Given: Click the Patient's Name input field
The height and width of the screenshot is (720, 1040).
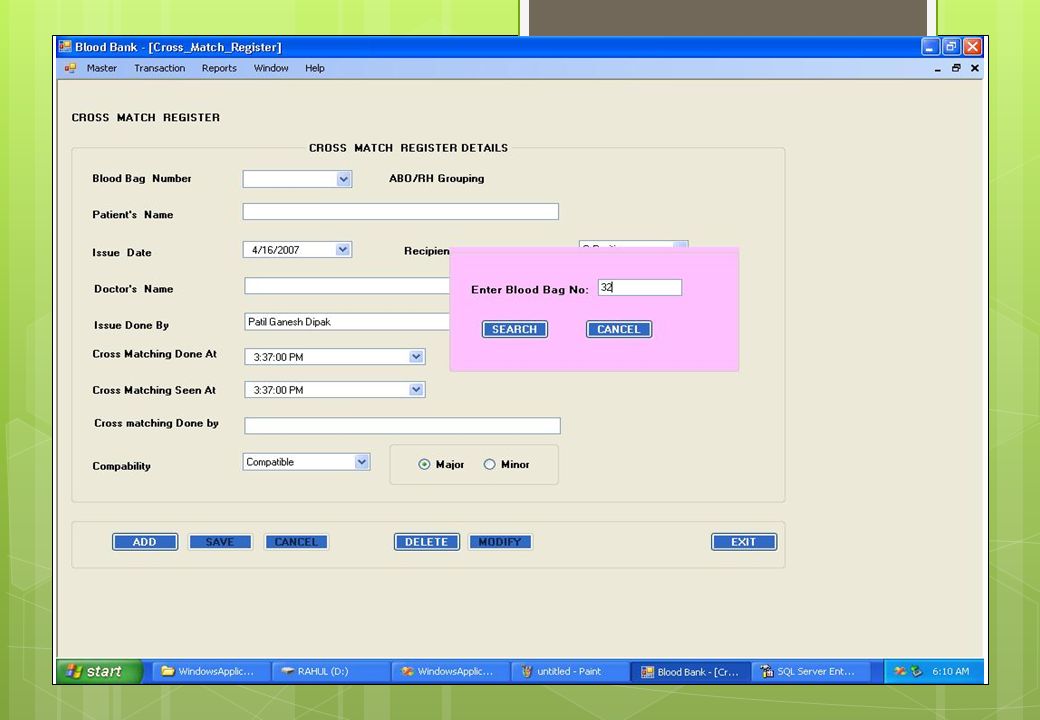Looking at the screenshot, I should [401, 211].
